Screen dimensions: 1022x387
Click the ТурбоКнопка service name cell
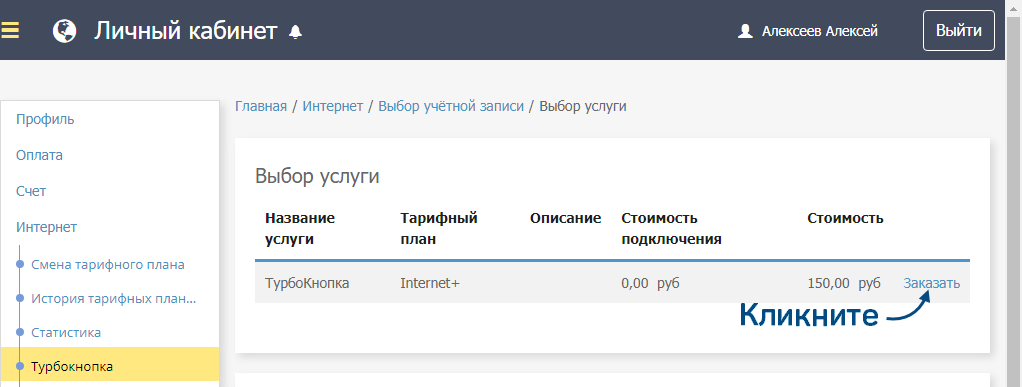(x=307, y=283)
